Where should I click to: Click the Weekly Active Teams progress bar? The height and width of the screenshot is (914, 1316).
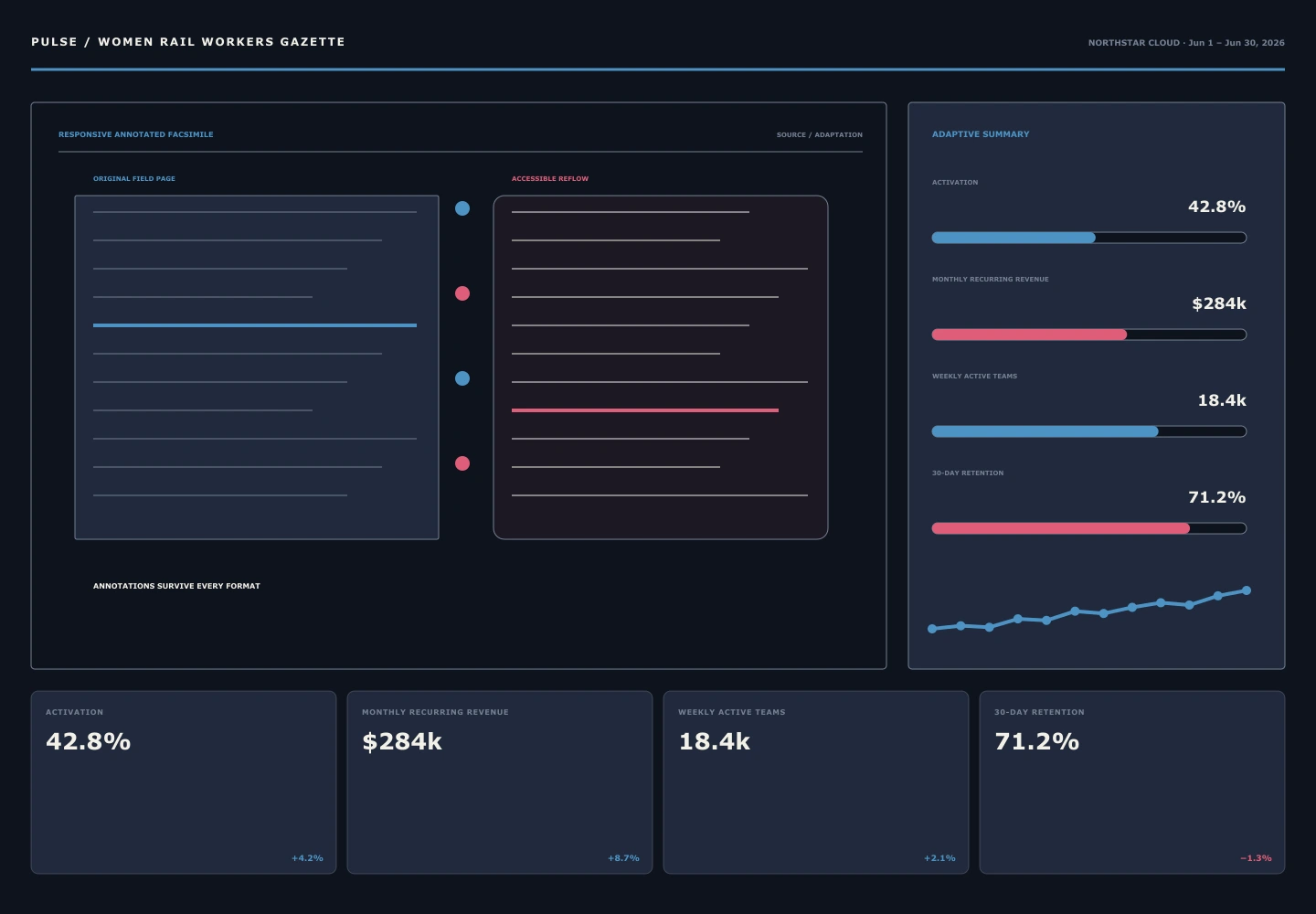(x=1089, y=431)
